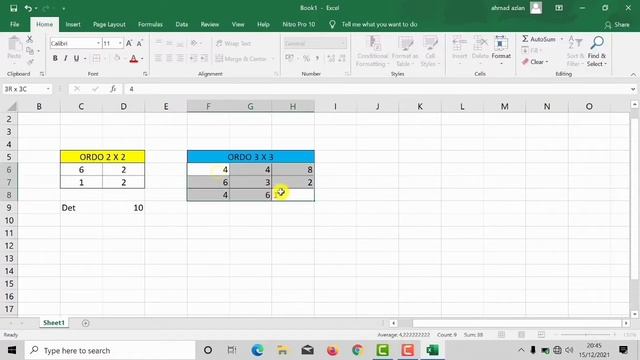The height and width of the screenshot is (360, 640).
Task: Switch to the Page Layout tab
Action: point(109,24)
